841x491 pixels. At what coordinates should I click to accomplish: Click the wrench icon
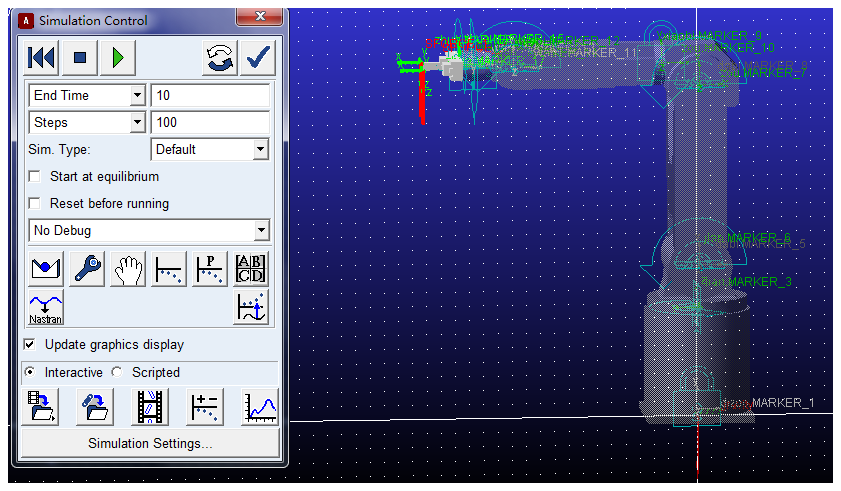87,269
